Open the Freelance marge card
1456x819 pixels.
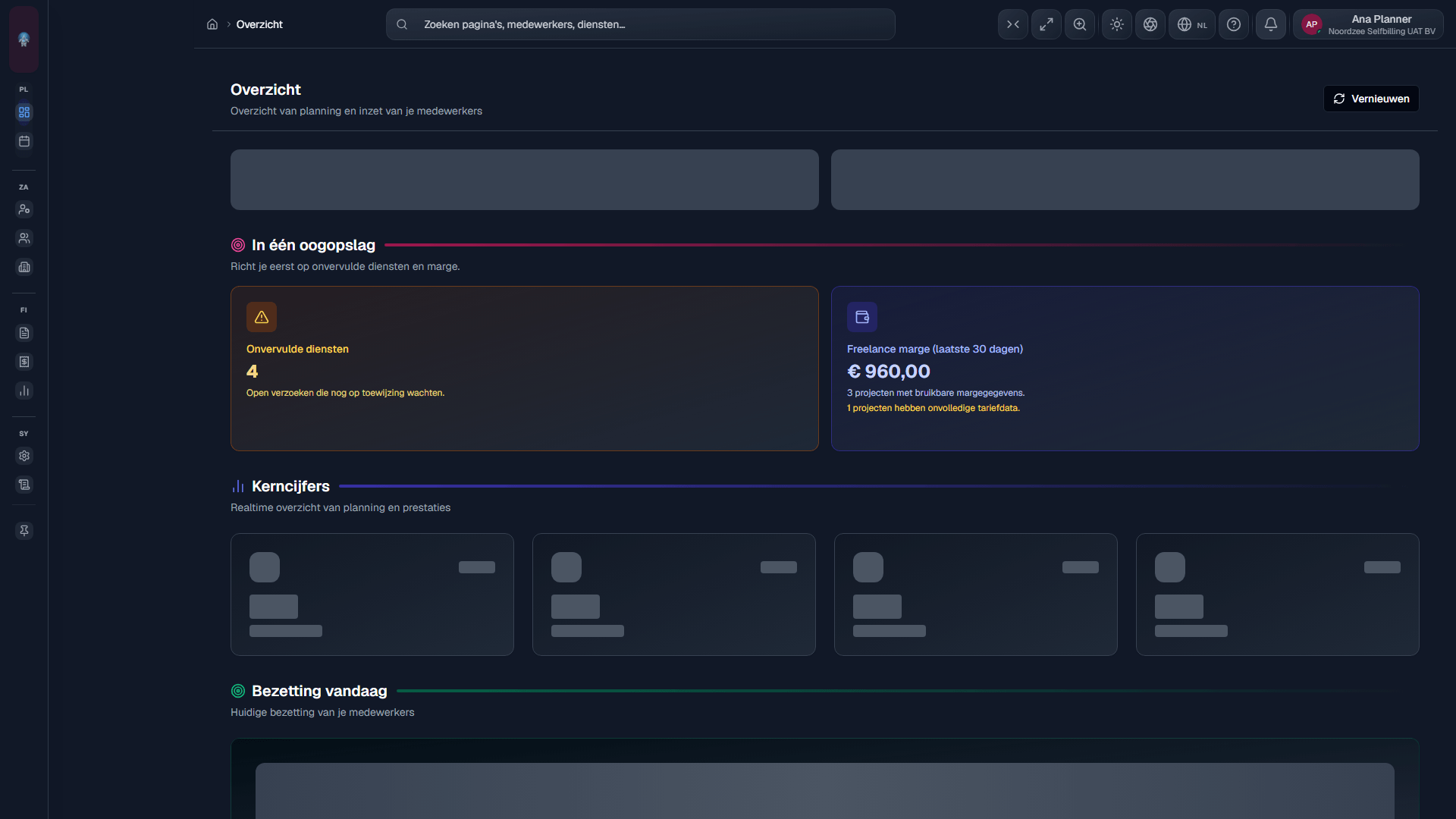point(1125,369)
